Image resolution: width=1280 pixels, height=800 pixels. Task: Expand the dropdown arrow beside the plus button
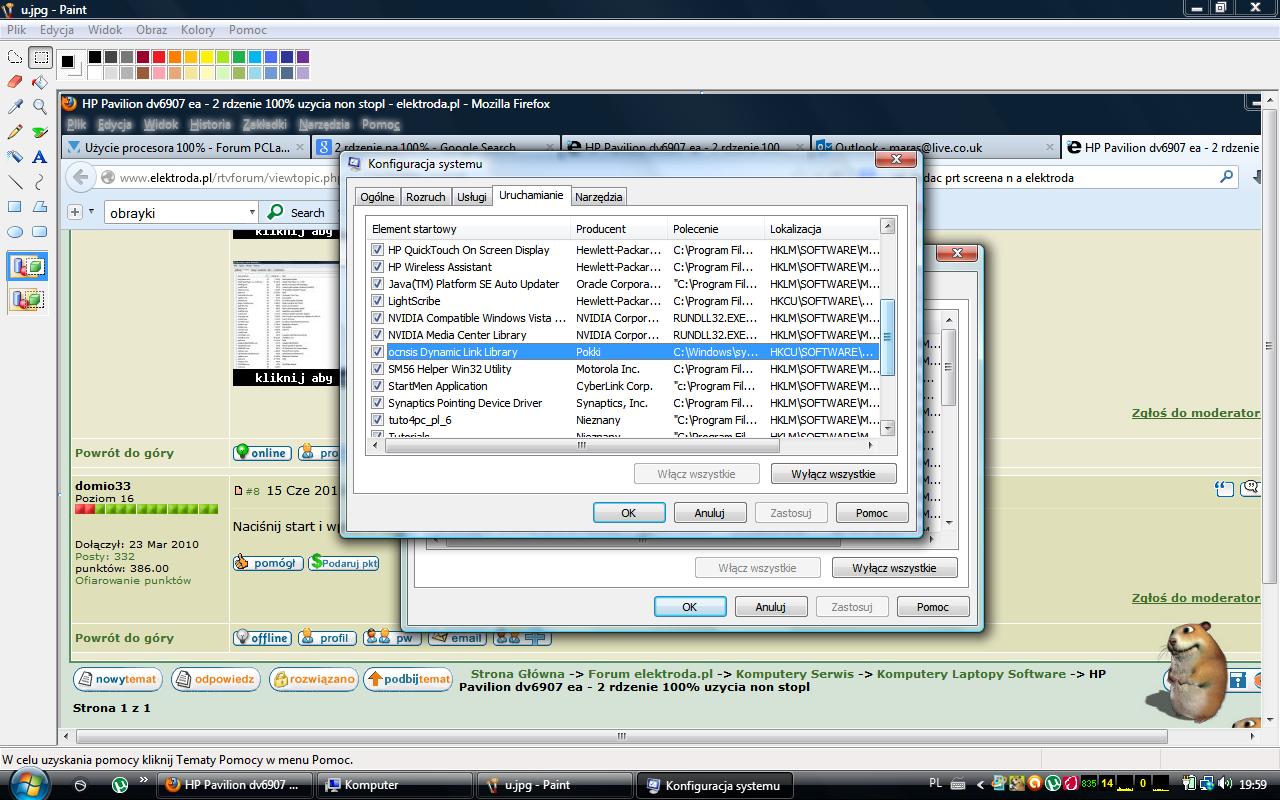[91, 212]
